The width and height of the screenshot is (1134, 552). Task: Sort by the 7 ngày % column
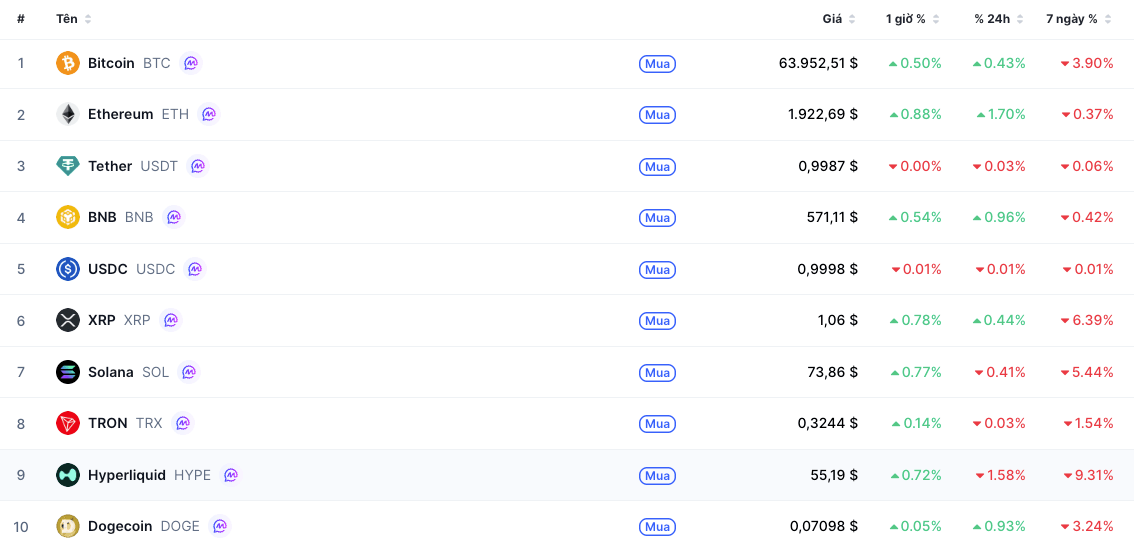(1079, 19)
